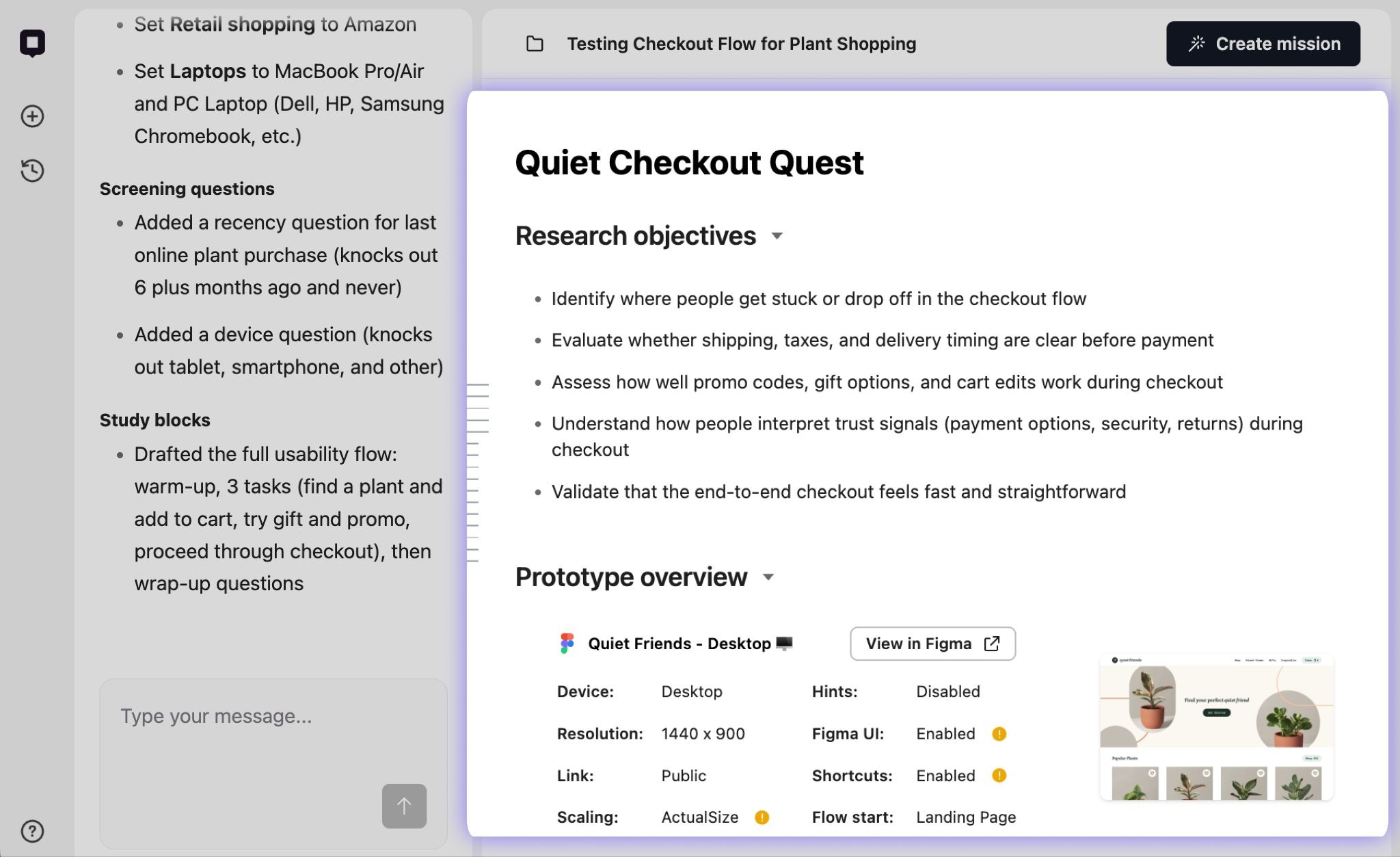Click the Quiet Friends - Desktop prototype name
Viewport: 1400px width, 857px height.
[679, 644]
